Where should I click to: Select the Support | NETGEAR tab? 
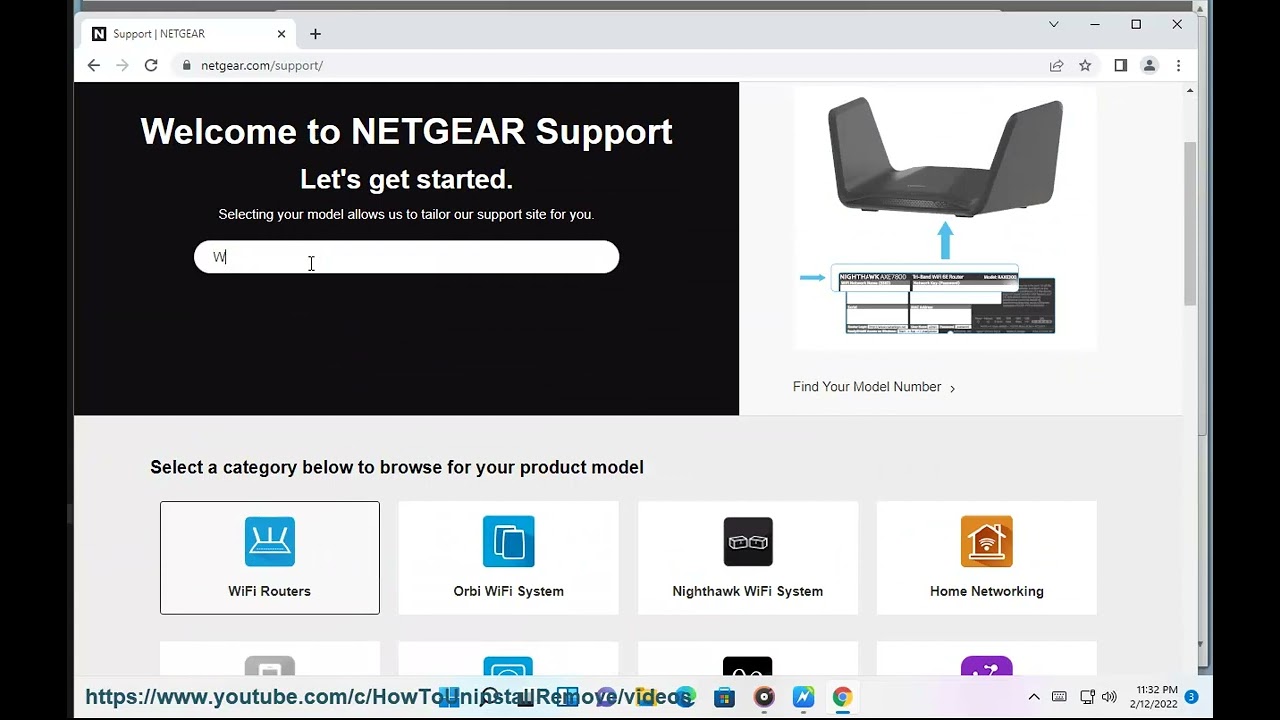pyautogui.click(x=190, y=34)
